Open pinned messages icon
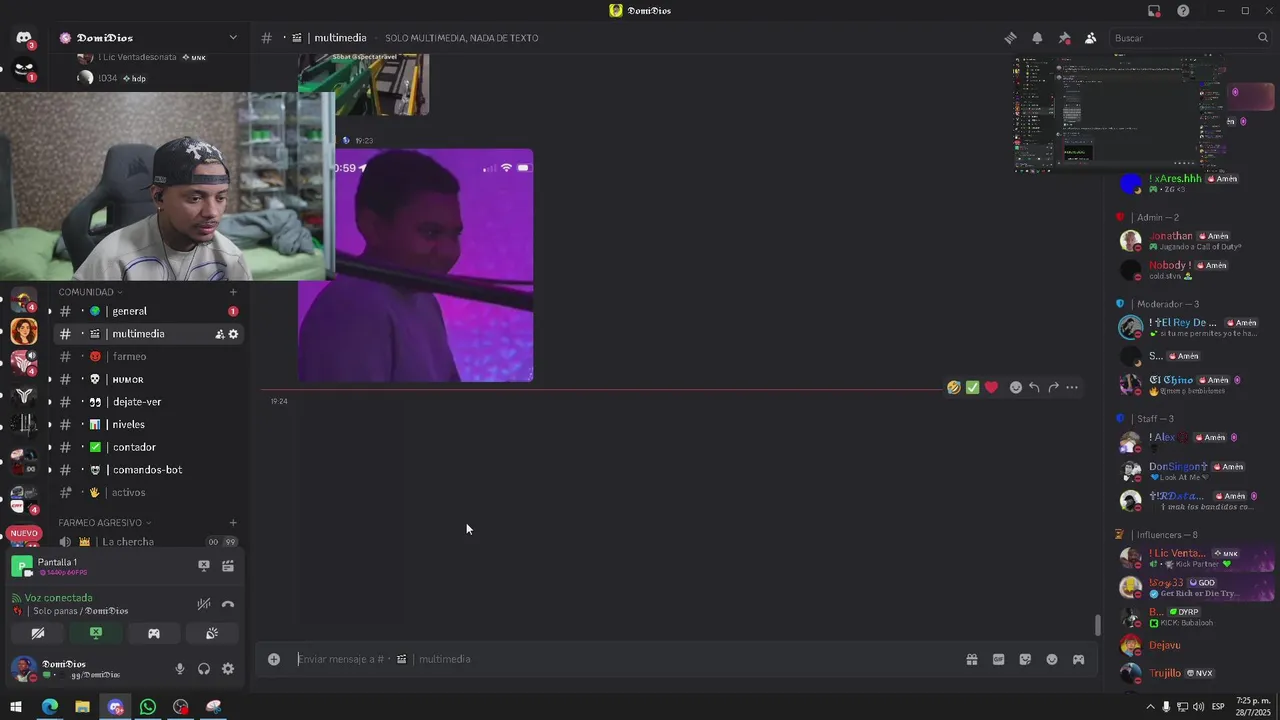 click(1064, 38)
